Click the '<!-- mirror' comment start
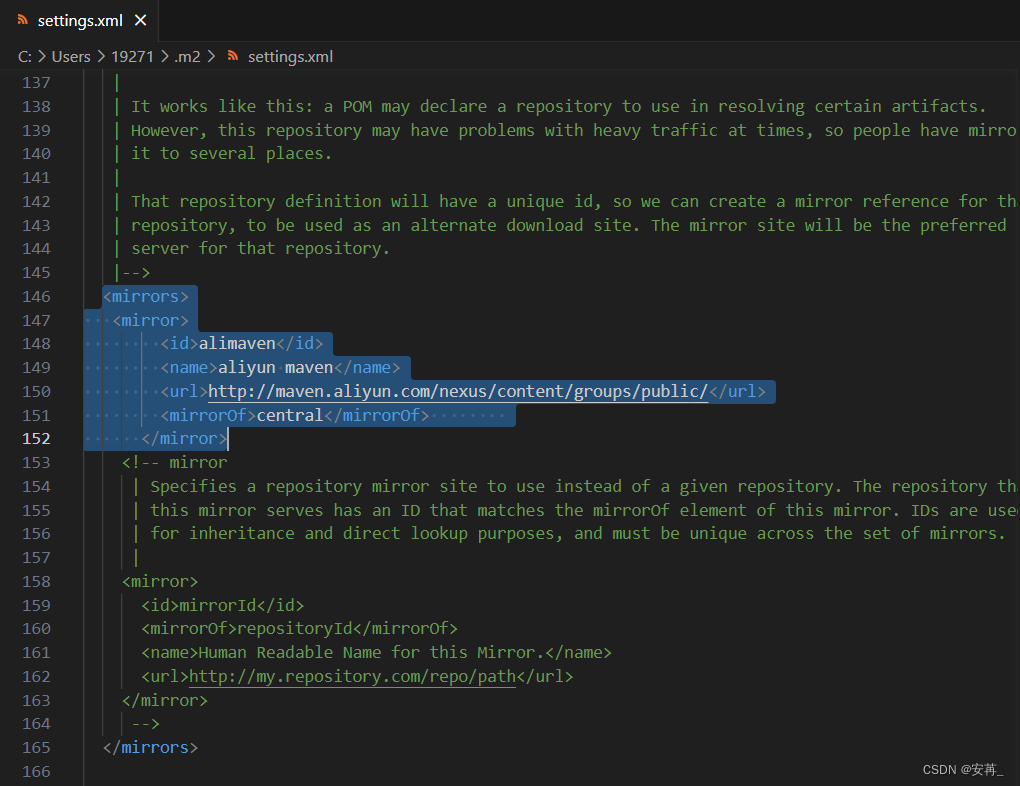 pyautogui.click(x=175, y=463)
